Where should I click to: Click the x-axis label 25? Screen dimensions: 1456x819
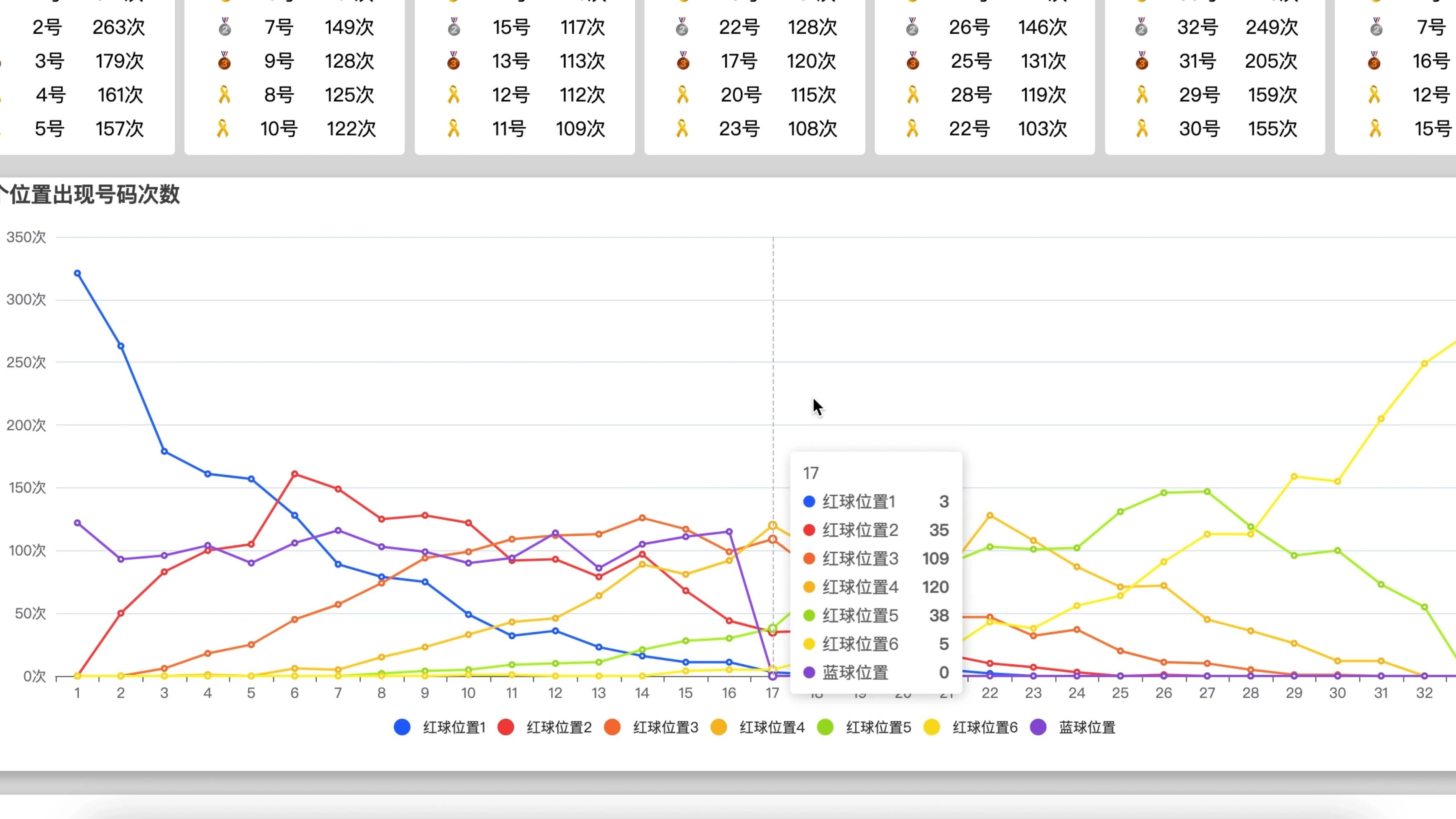pos(1120,693)
